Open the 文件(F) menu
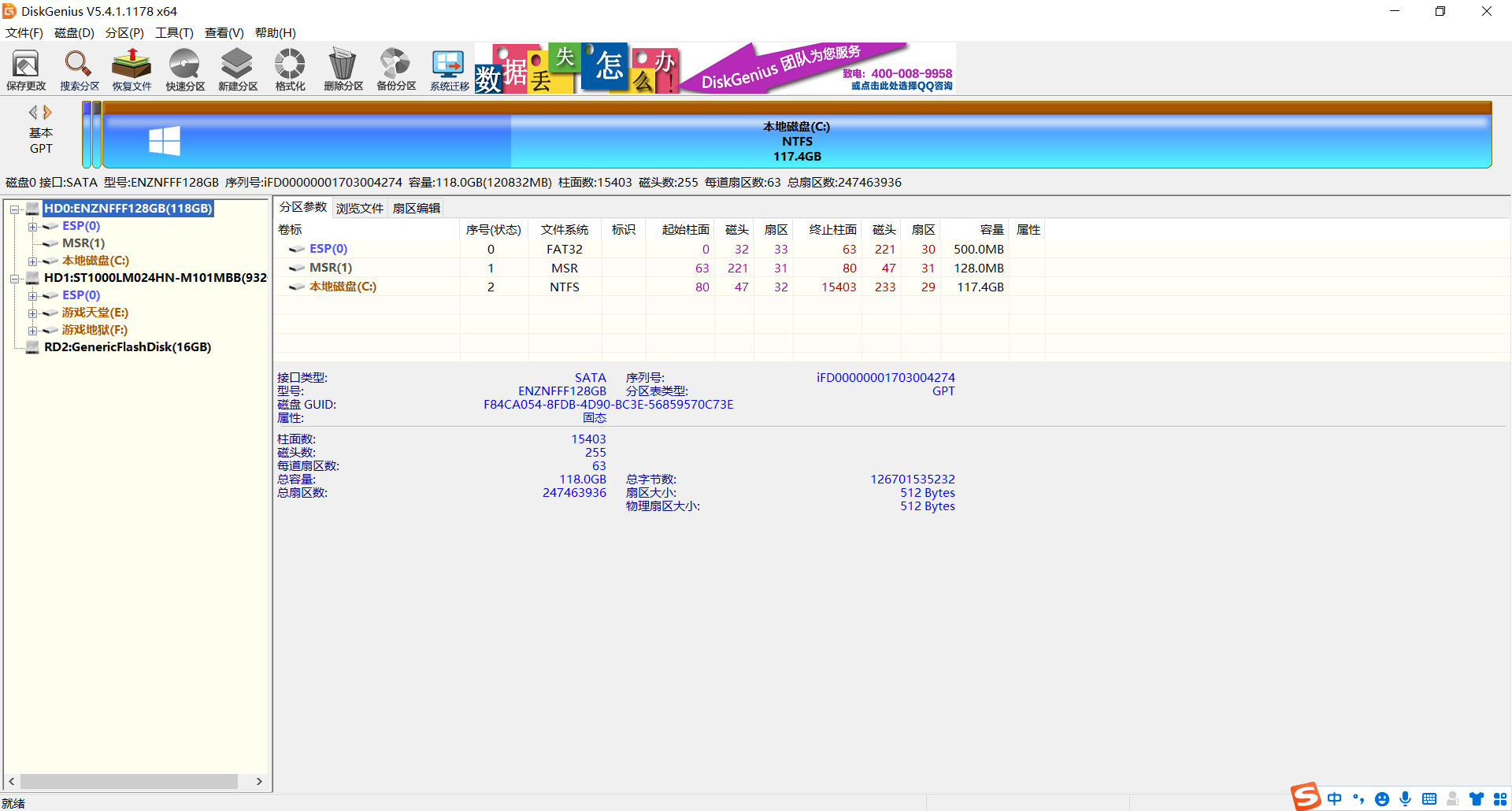 click(x=24, y=33)
